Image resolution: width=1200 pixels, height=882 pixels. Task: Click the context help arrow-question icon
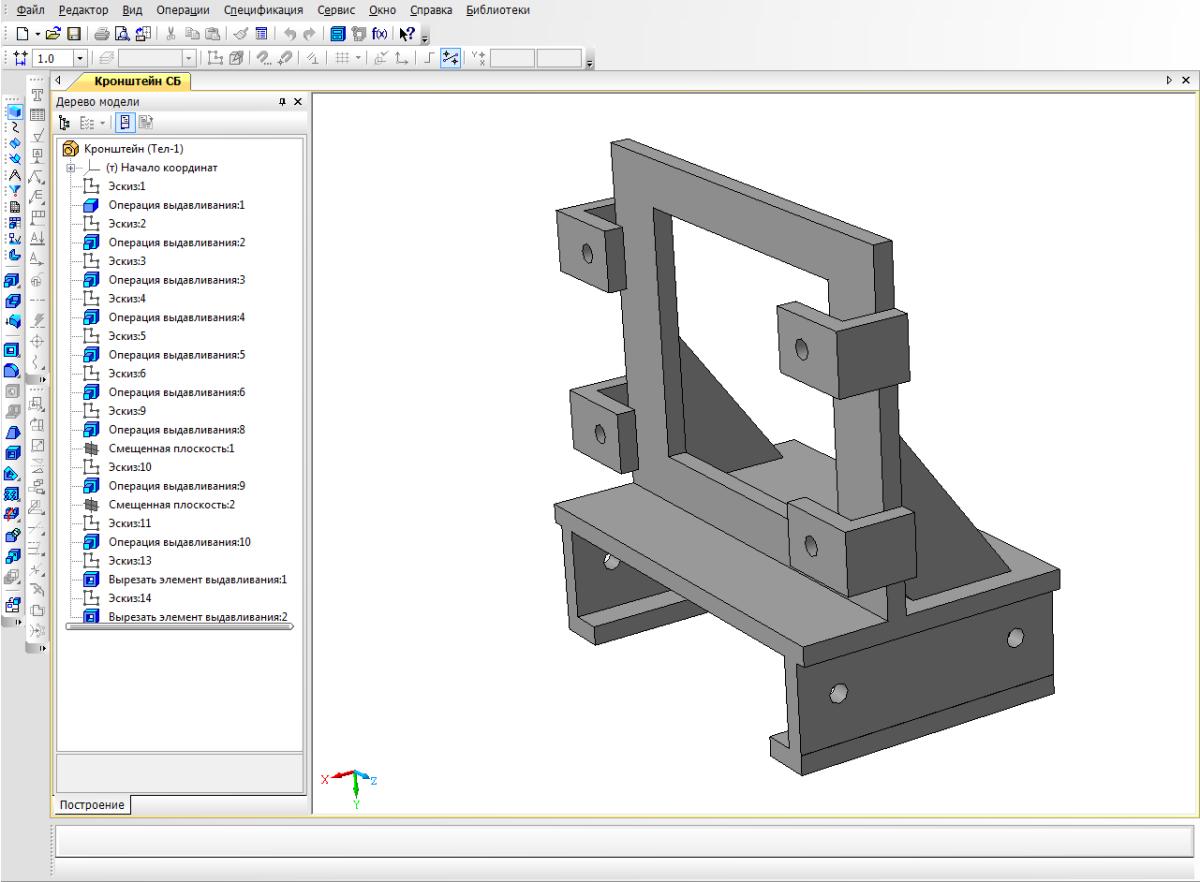(x=406, y=34)
